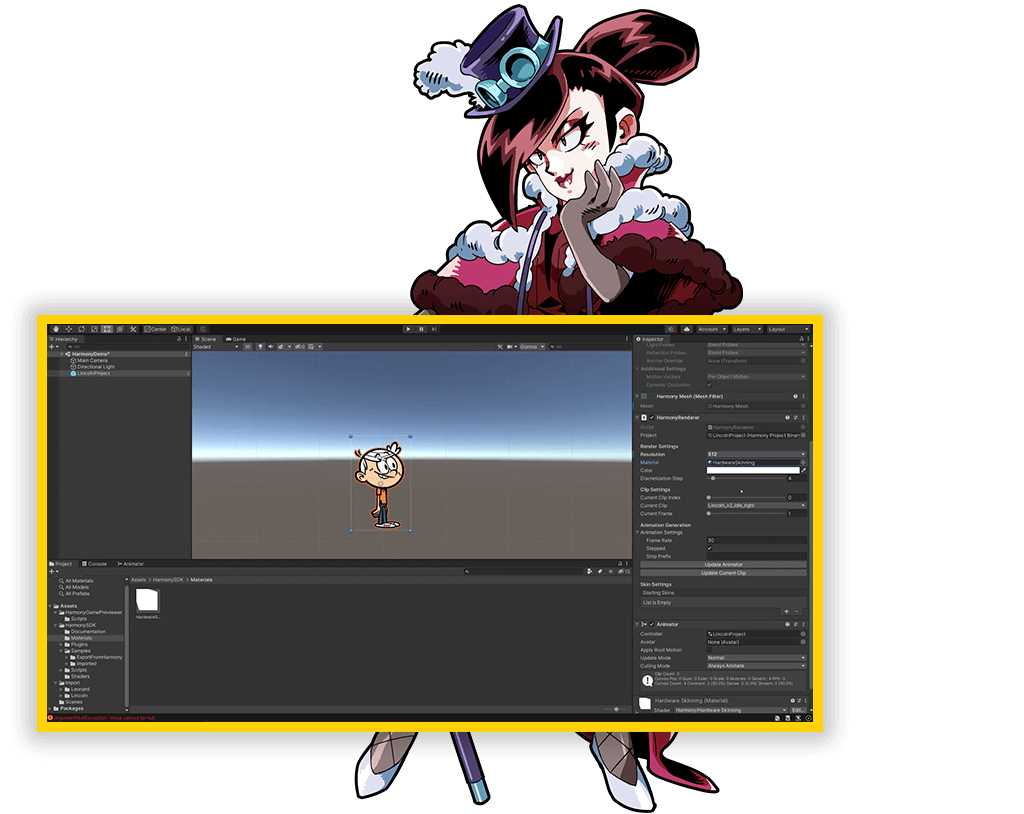This screenshot has height=814, width=1024.
Task: Select the Rect tool
Action: point(107,329)
